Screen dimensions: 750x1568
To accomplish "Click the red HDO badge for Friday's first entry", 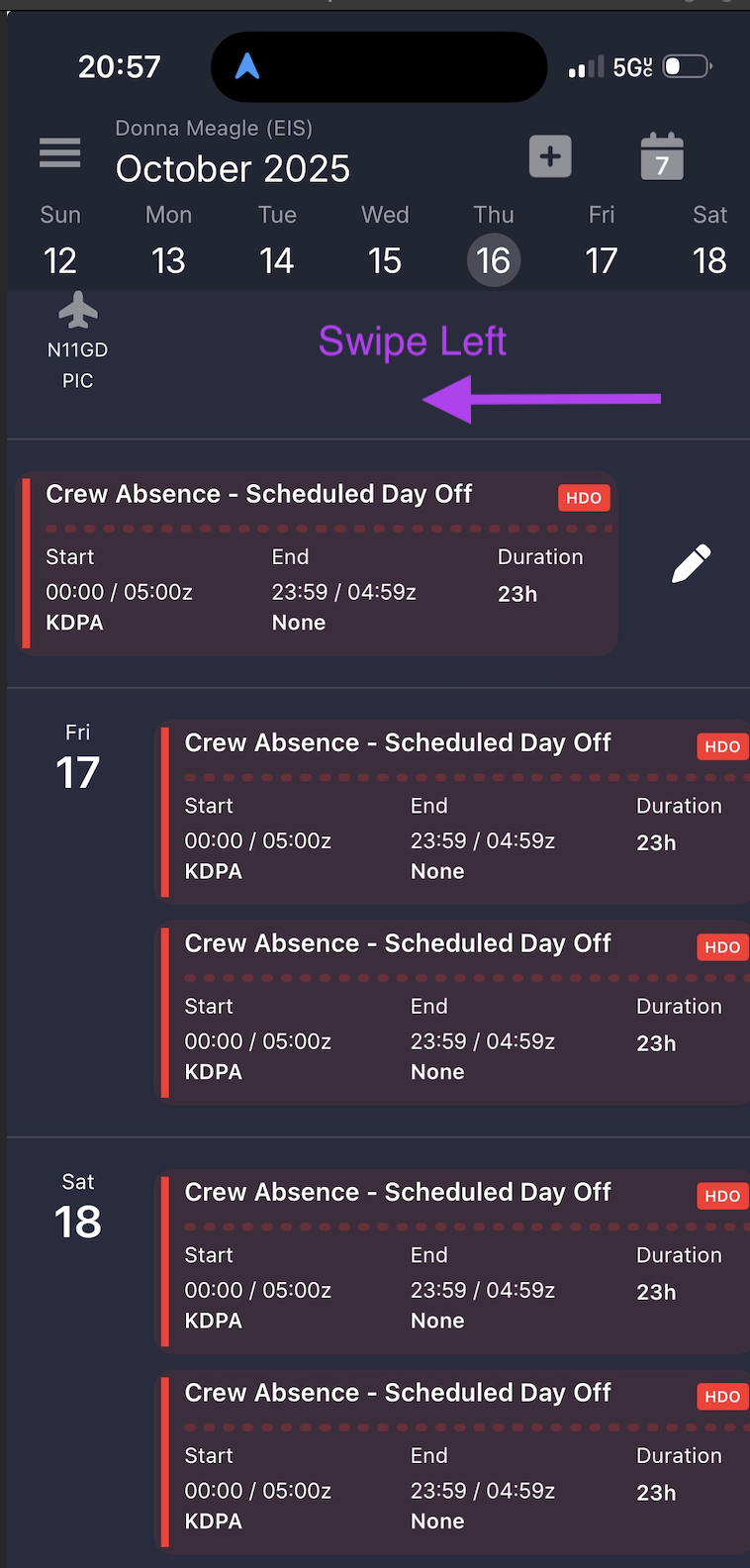I will (721, 746).
